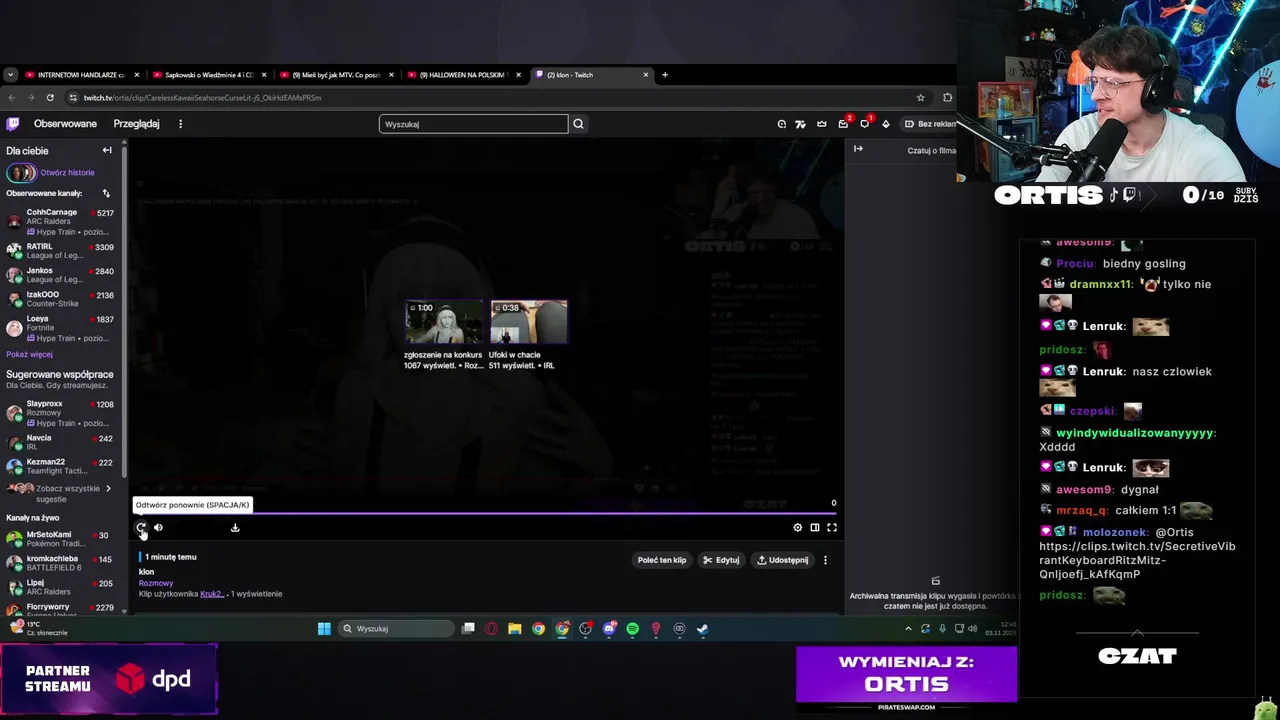This screenshot has height=720, width=1280.
Task: Click the Bez reklam button
Action: click(x=930, y=124)
